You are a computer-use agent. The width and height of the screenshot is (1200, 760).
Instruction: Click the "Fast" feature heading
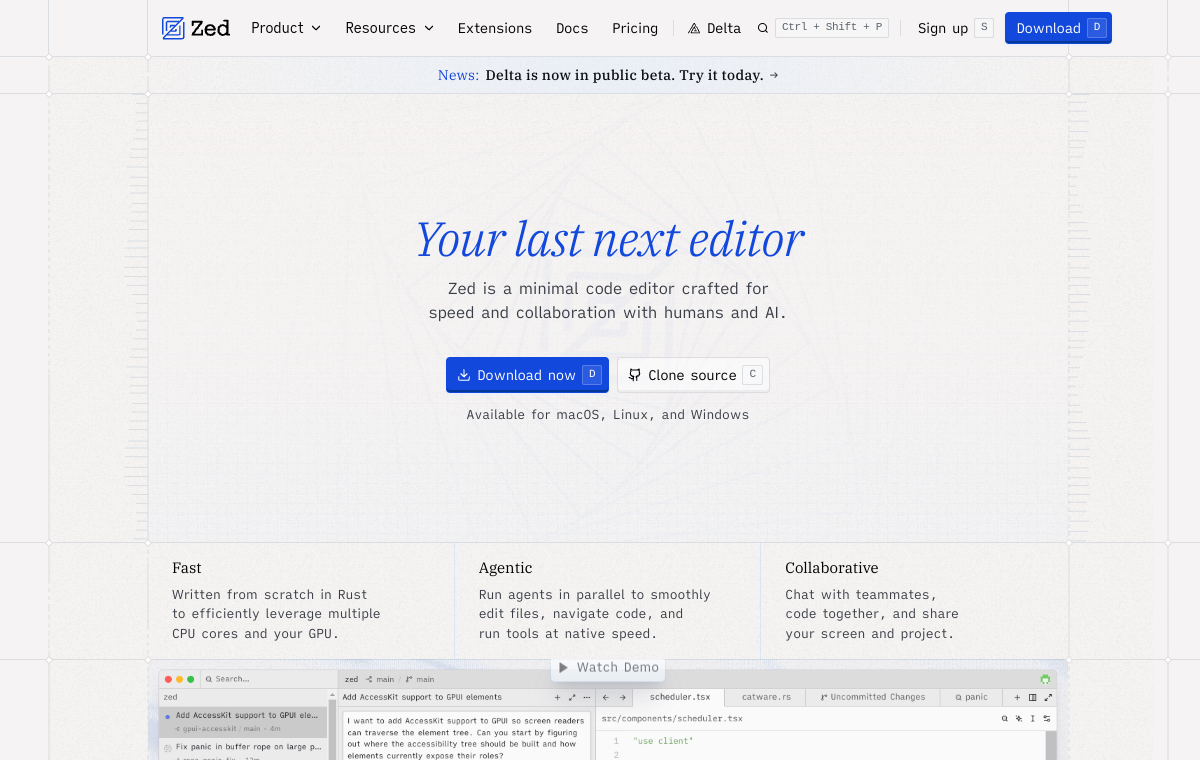pos(187,568)
